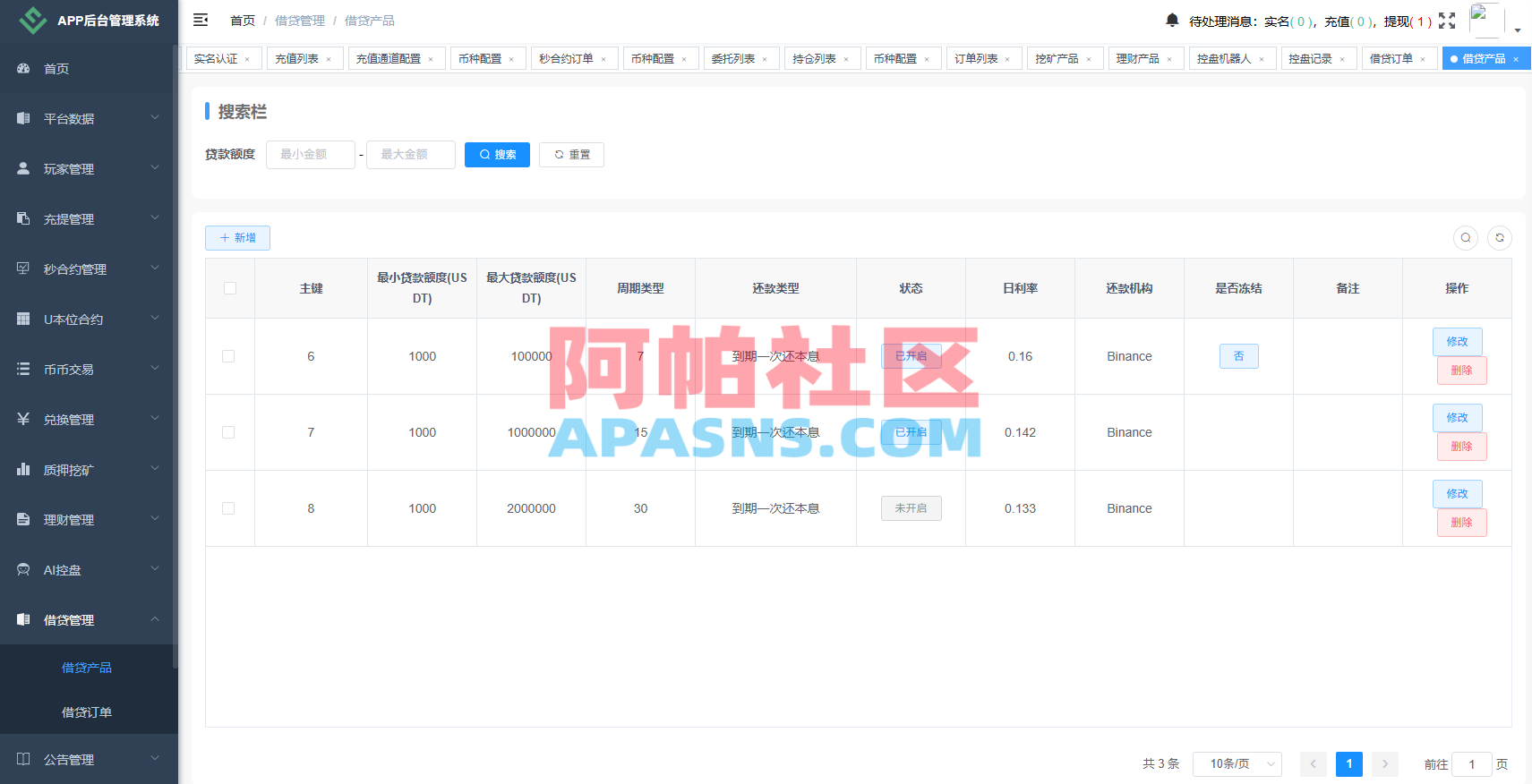Open the 借贷产品 submenu item
The height and width of the screenshot is (784, 1532).
87,668
